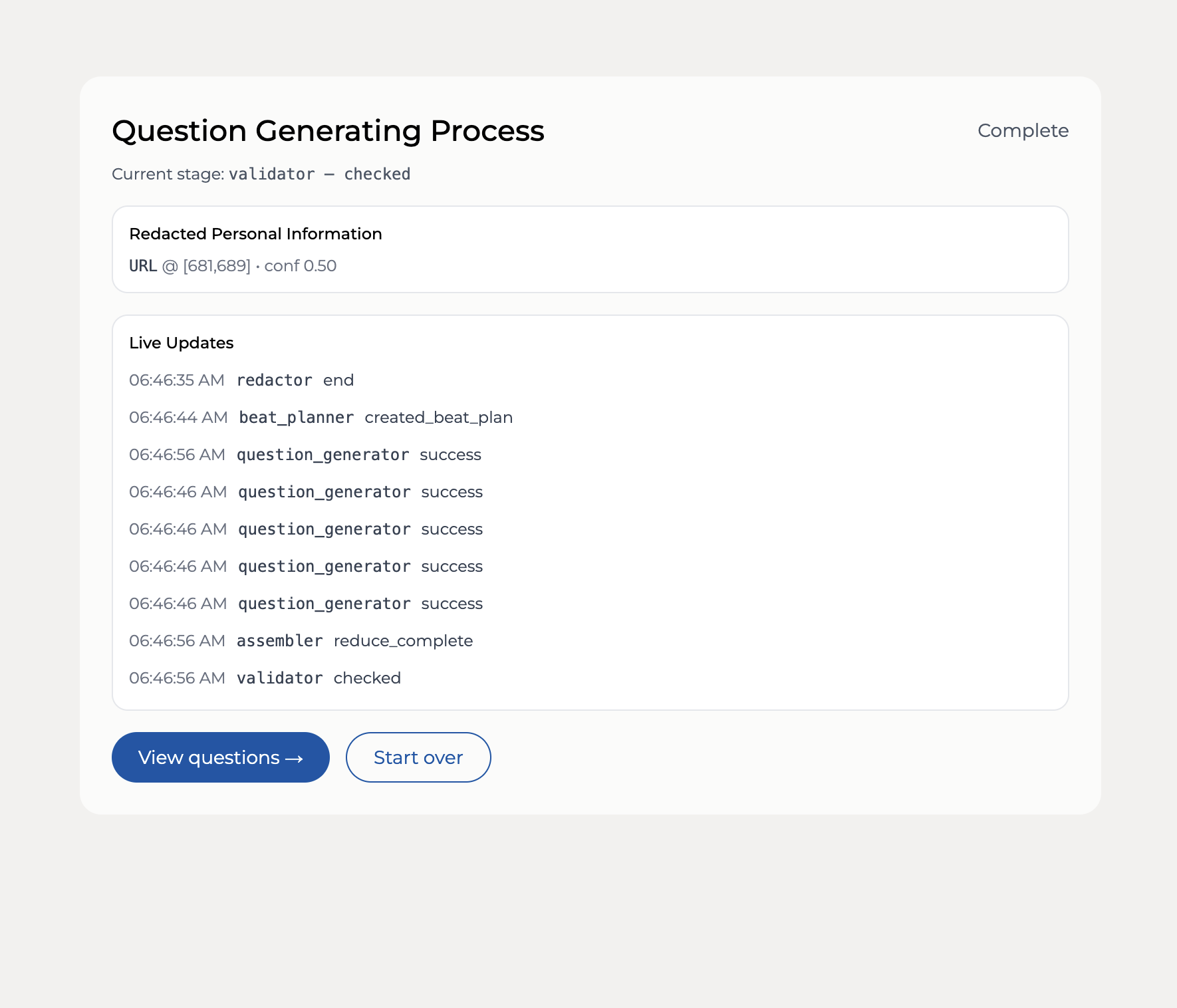Select the 06:46:35 AM timestamp
This screenshot has height=1008, width=1177.
pos(177,380)
